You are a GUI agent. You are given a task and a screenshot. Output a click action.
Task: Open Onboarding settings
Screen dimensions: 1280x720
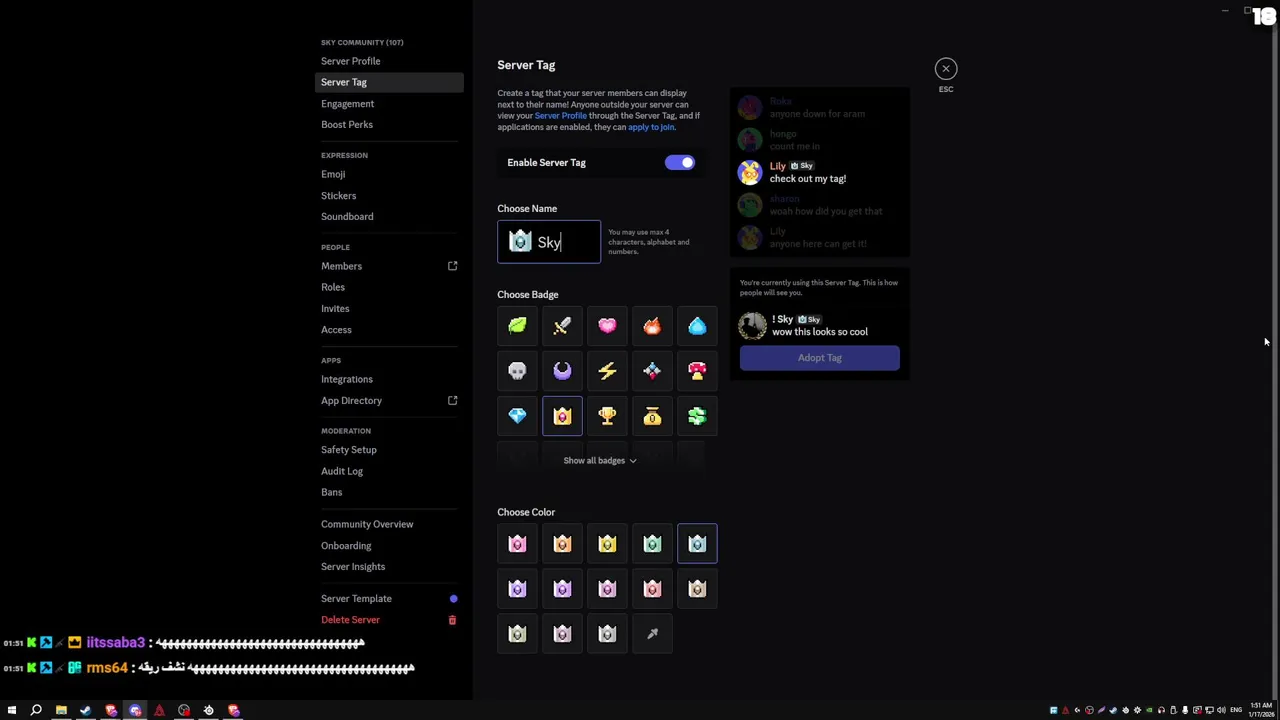coord(389,546)
